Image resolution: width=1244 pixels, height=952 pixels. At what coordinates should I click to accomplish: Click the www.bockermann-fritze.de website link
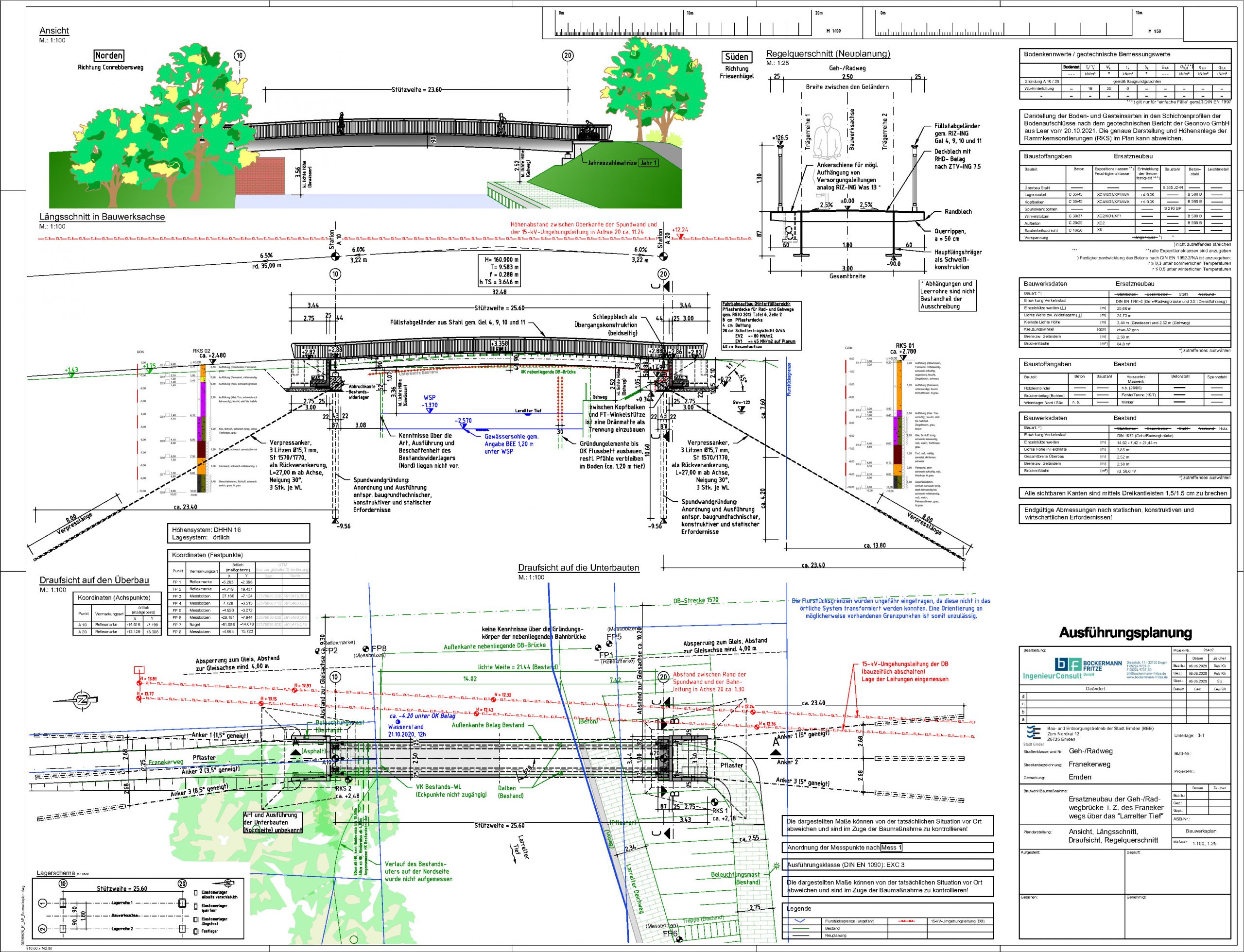tap(1146, 677)
